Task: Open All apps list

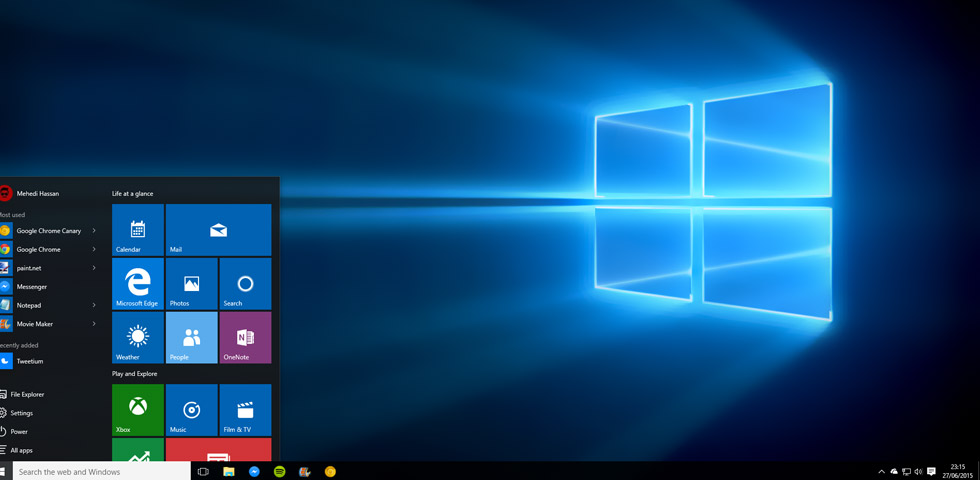Action: pos(21,450)
